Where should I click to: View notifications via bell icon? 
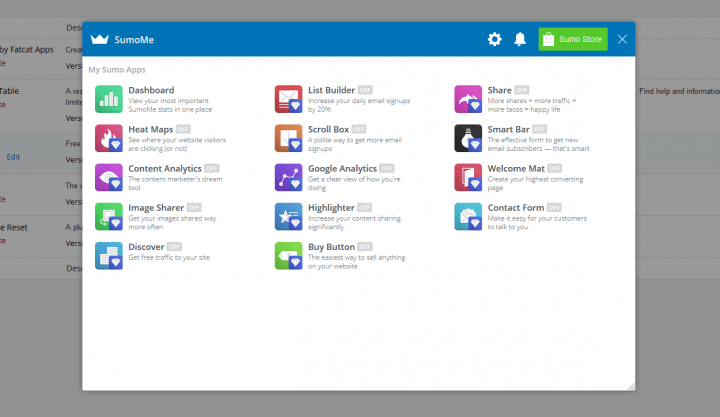pos(520,39)
